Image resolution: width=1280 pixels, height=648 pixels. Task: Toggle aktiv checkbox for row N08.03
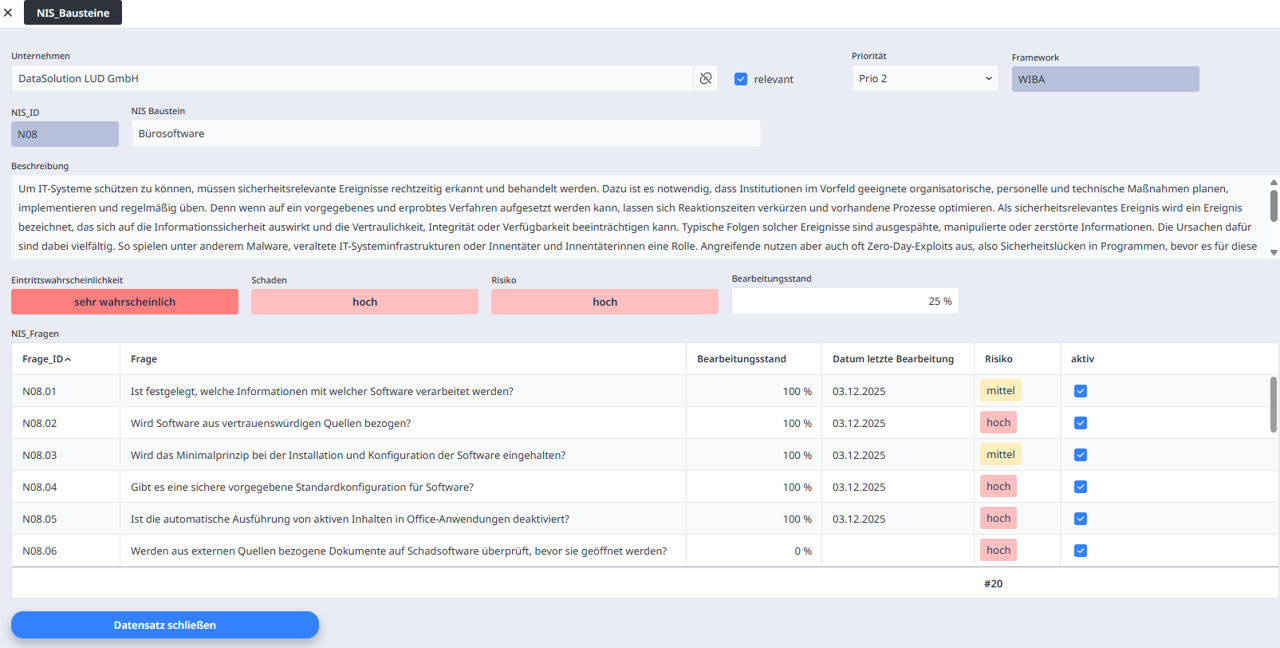point(1080,455)
